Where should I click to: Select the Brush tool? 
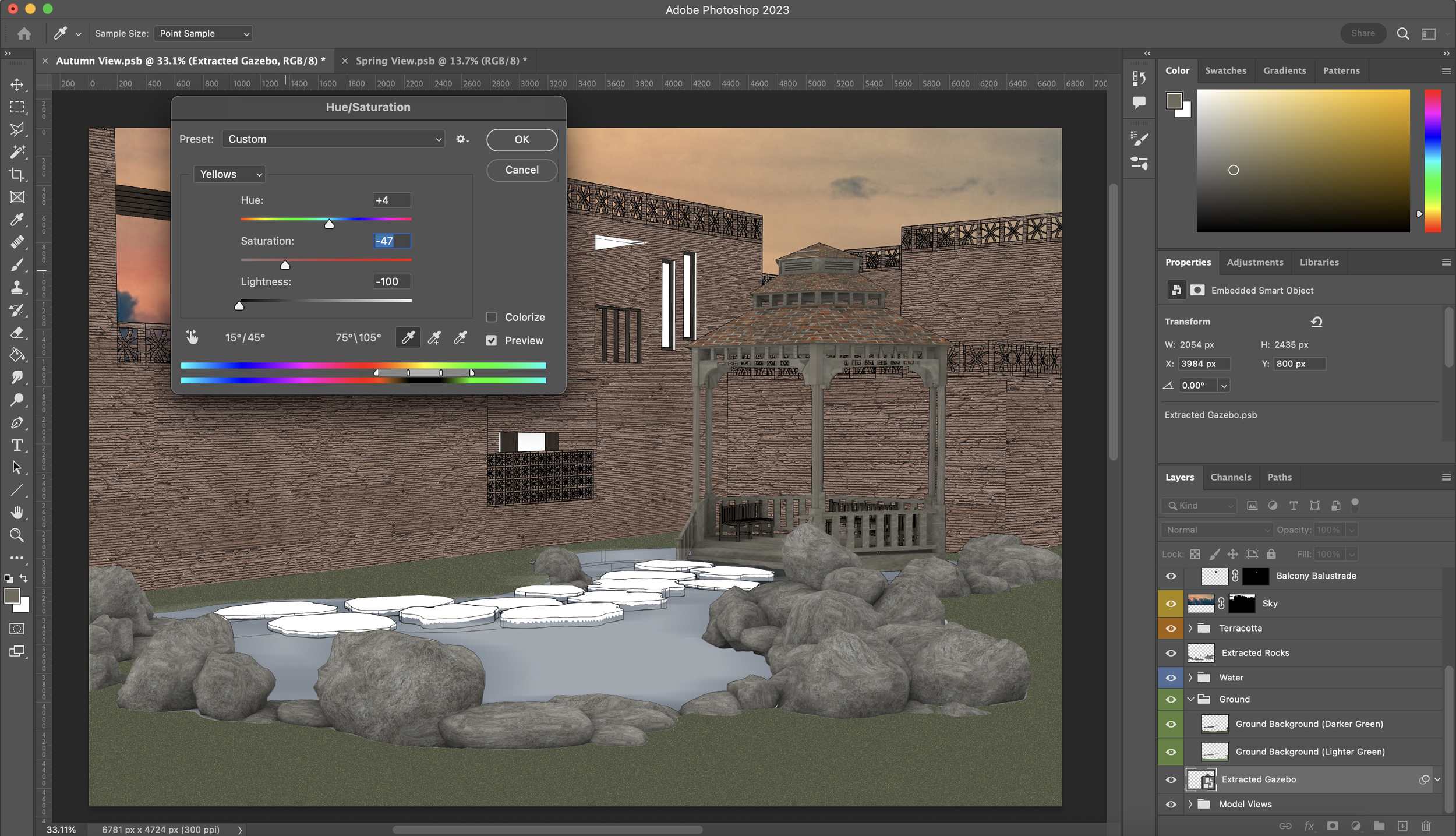[17, 265]
